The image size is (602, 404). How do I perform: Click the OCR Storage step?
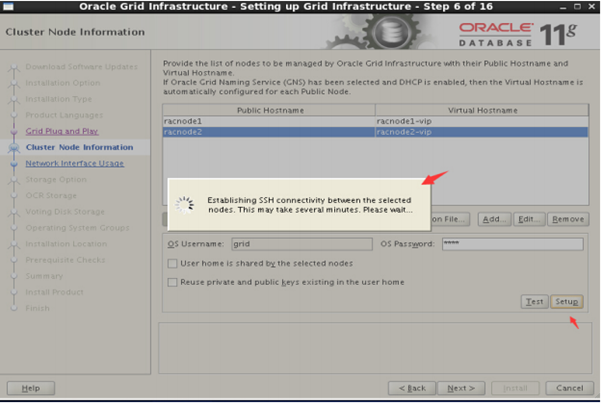[51, 196]
